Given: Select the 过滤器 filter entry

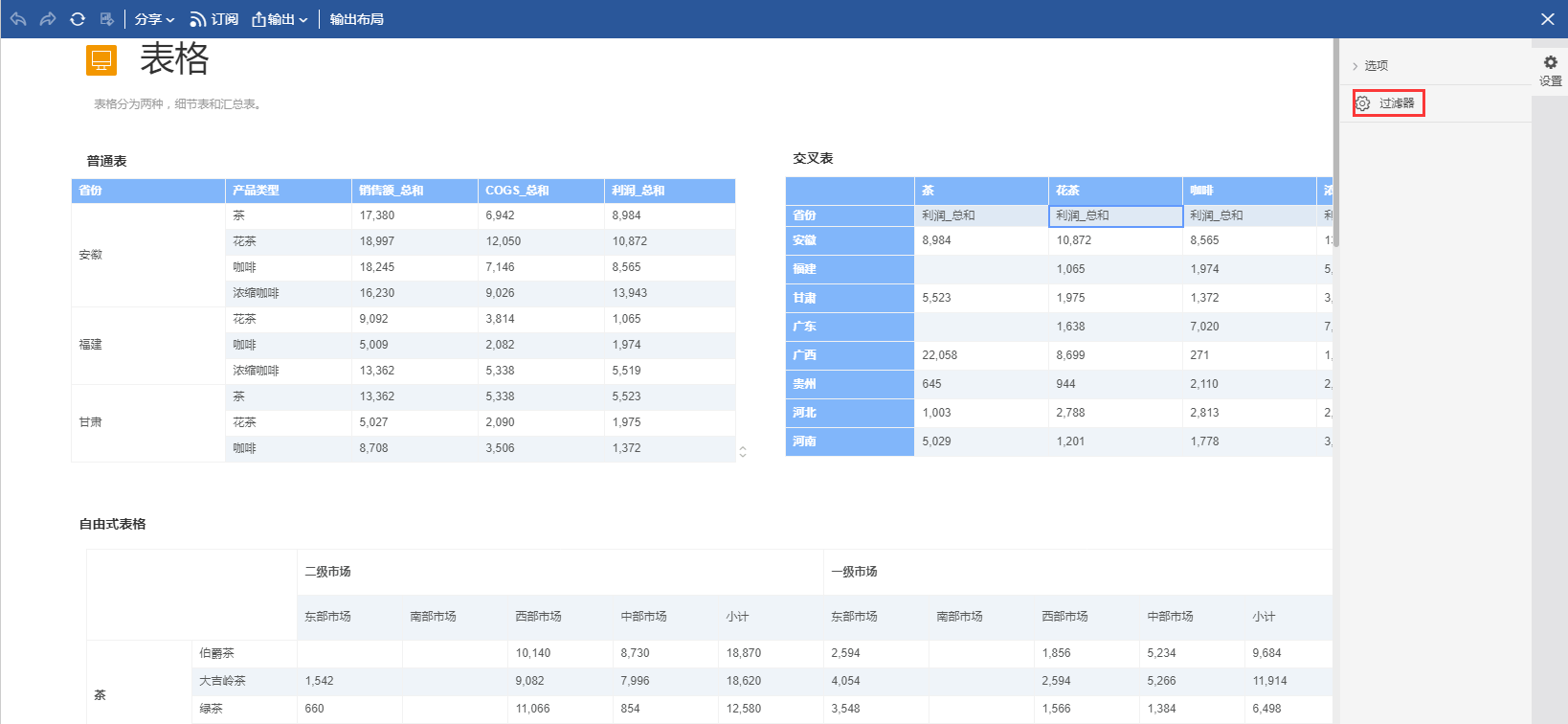Looking at the screenshot, I should (1396, 103).
